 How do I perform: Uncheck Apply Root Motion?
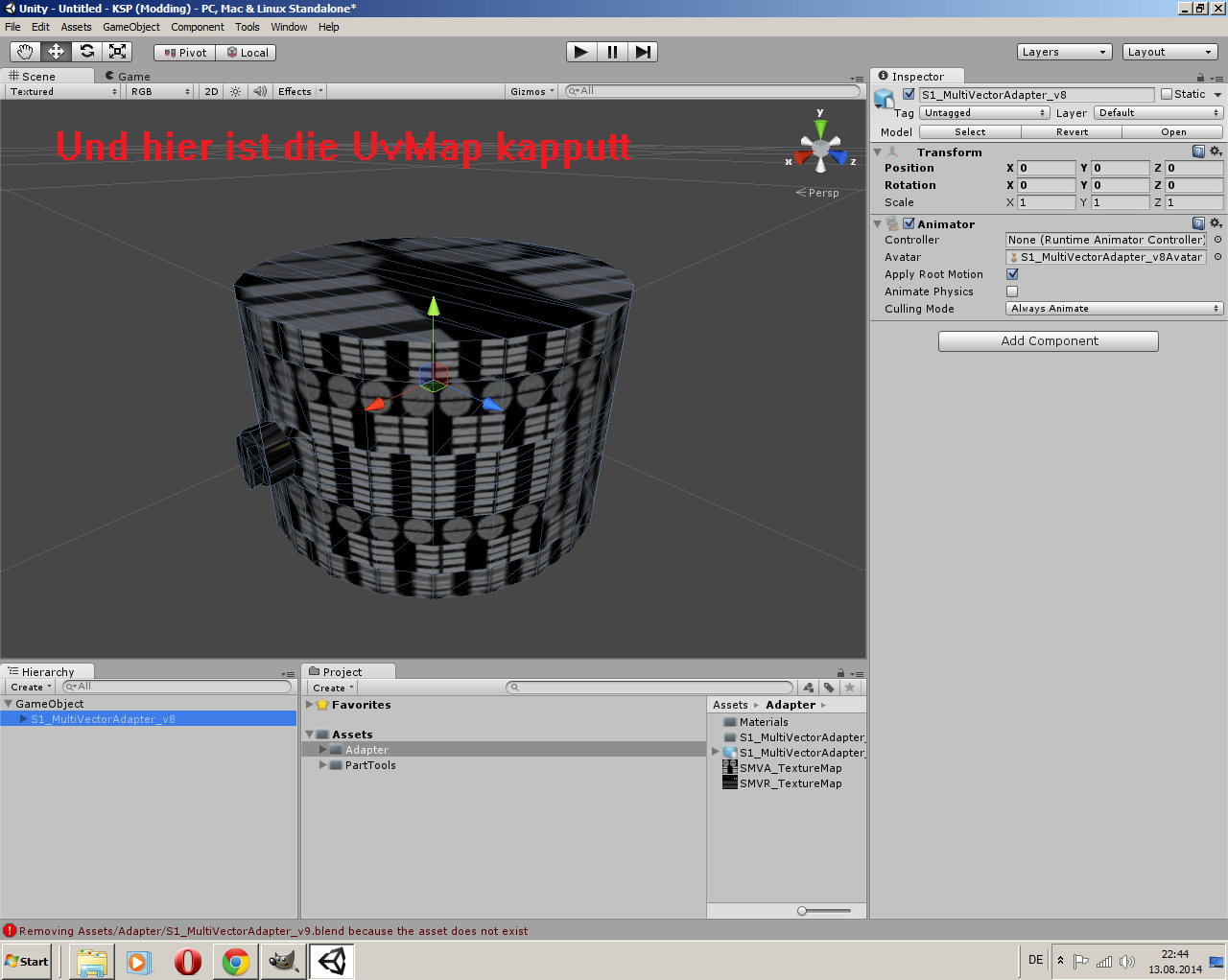point(1012,274)
